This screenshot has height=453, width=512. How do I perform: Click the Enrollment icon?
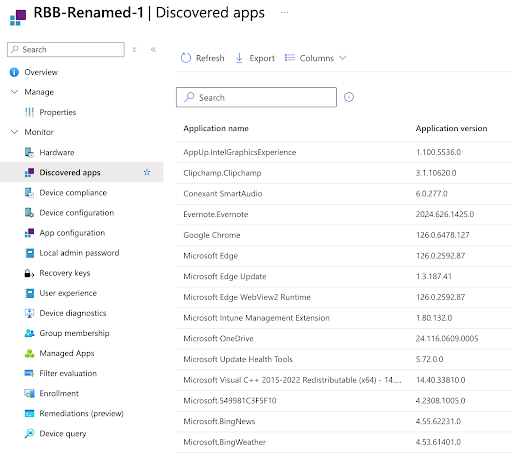(29, 393)
